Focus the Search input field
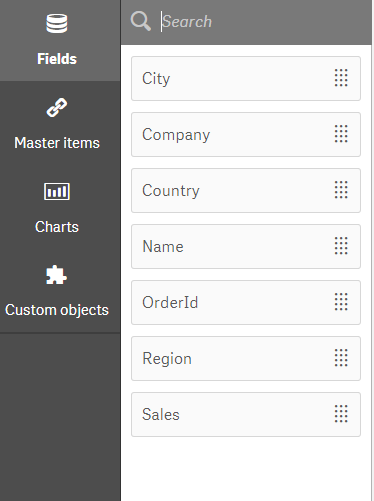Image resolution: width=374 pixels, height=501 pixels. pyautogui.click(x=263, y=22)
